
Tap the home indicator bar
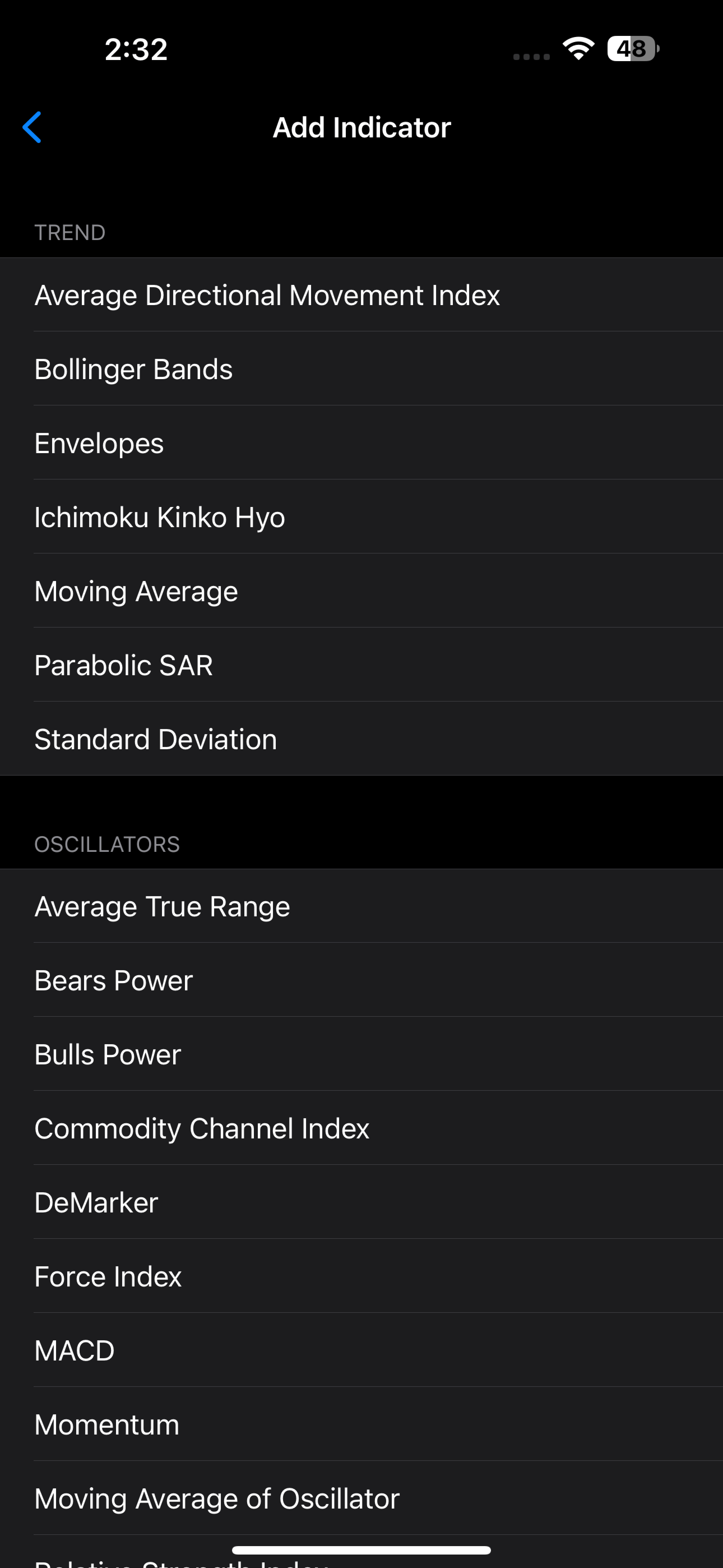[361, 1550]
